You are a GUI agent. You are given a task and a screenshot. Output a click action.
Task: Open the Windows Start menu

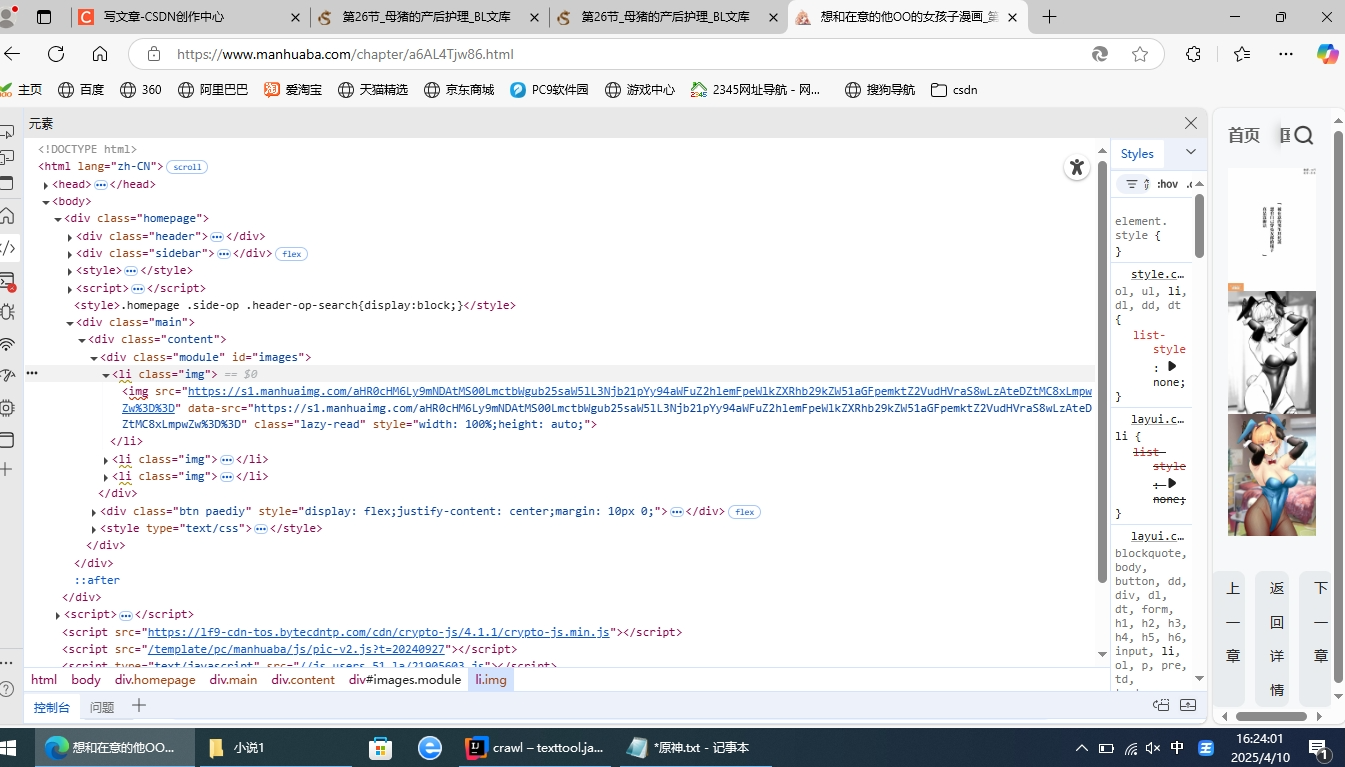pyautogui.click(x=10, y=748)
